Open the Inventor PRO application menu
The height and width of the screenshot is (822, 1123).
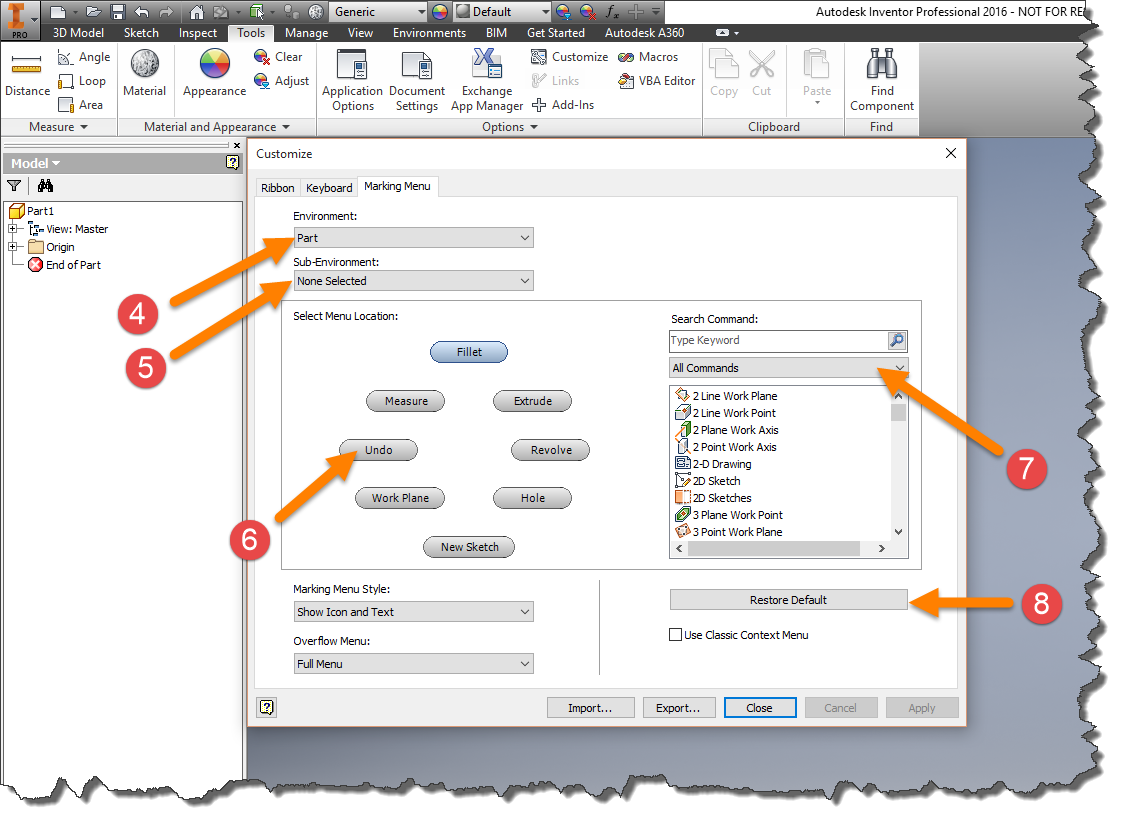coord(19,19)
